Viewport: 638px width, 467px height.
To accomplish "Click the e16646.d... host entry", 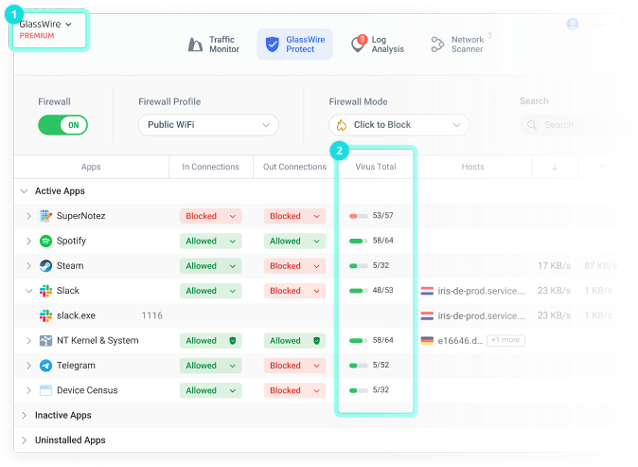I will pos(460,341).
